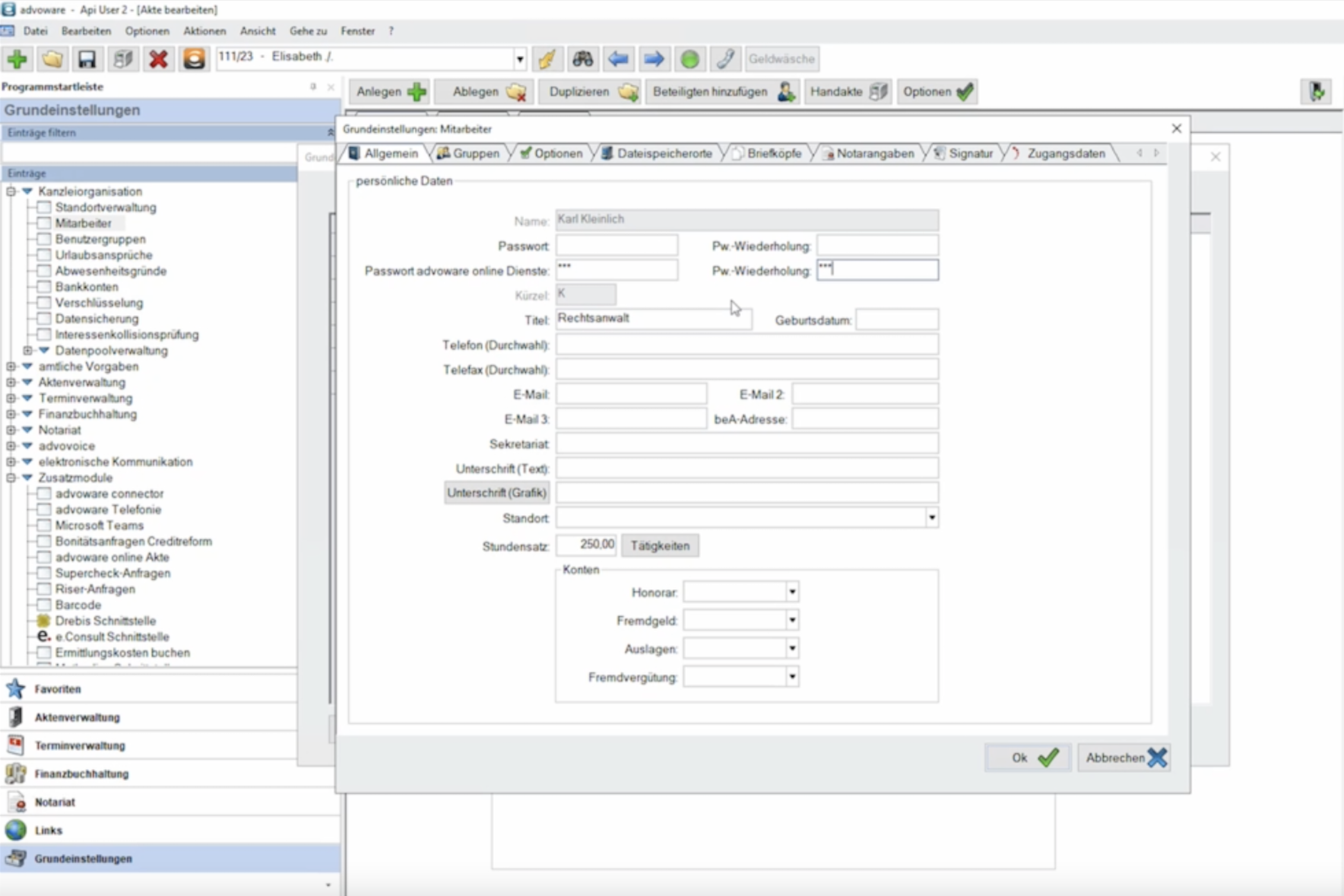Image resolution: width=1344 pixels, height=896 pixels.
Task: Click the Unterschrift (Grafik) button
Action: click(x=496, y=493)
